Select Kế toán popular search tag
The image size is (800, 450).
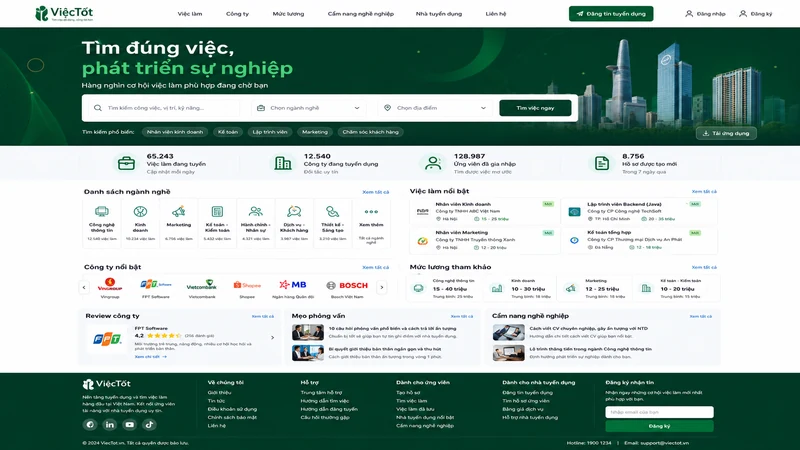[x=228, y=132]
